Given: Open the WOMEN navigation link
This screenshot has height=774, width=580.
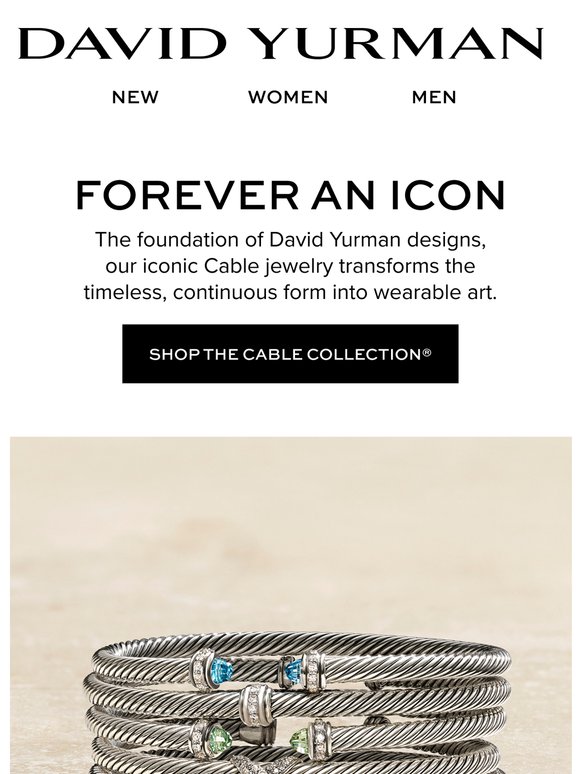Looking at the screenshot, I should [x=288, y=97].
